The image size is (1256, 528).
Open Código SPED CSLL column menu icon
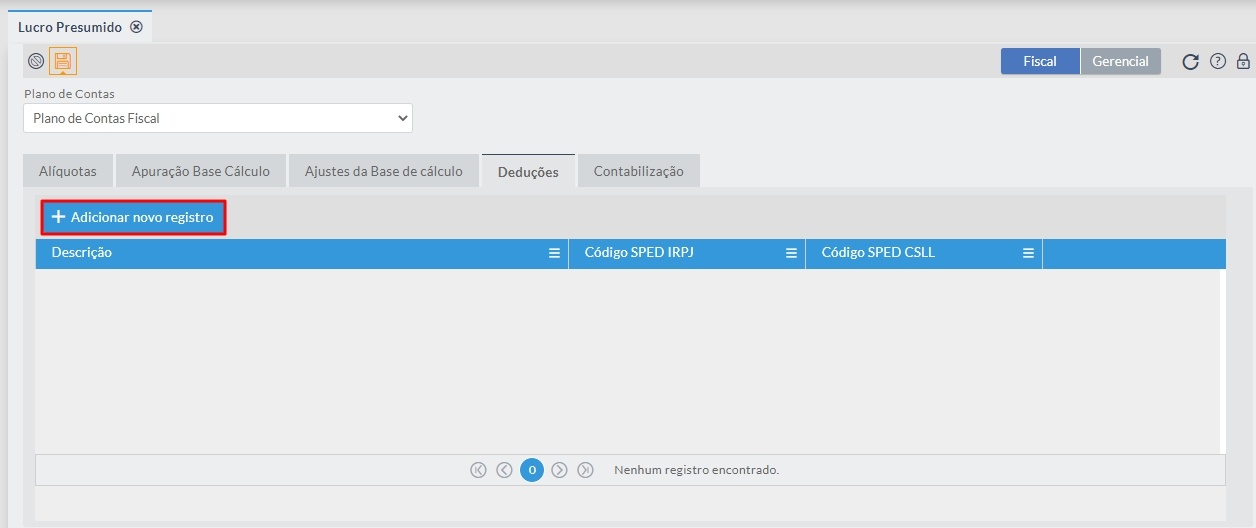[x=1028, y=253]
